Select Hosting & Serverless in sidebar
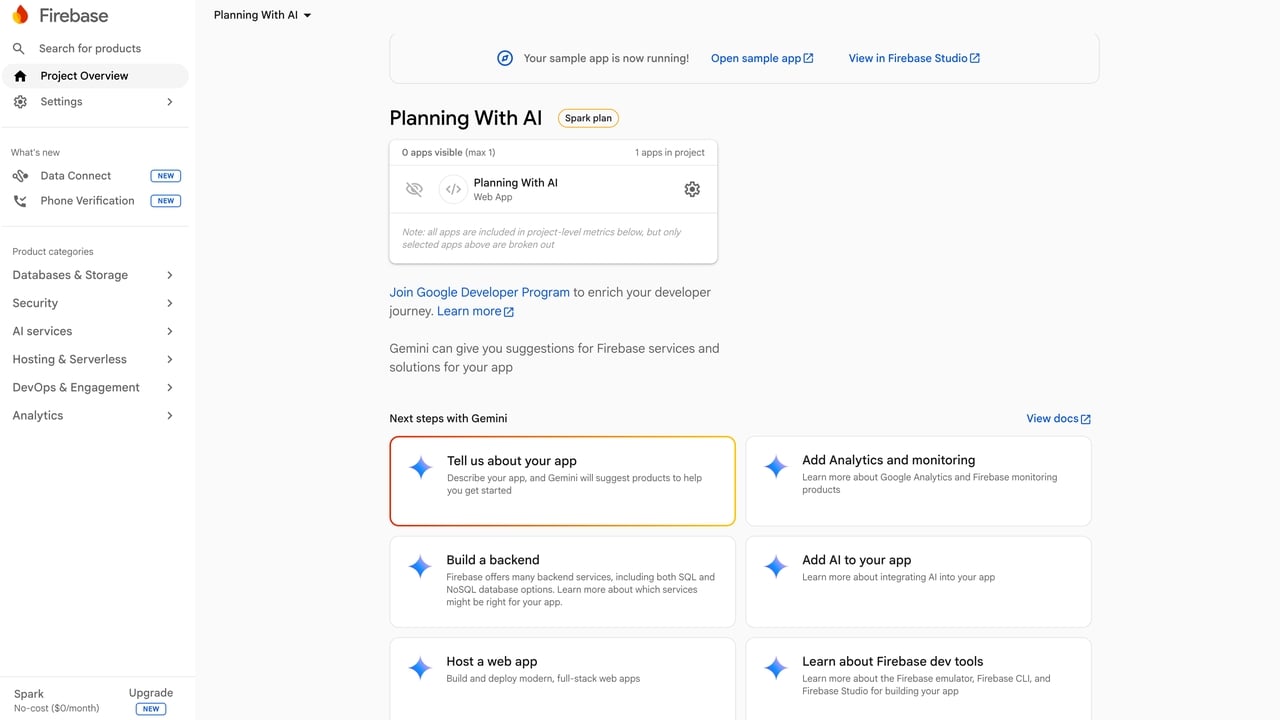 tap(93, 359)
